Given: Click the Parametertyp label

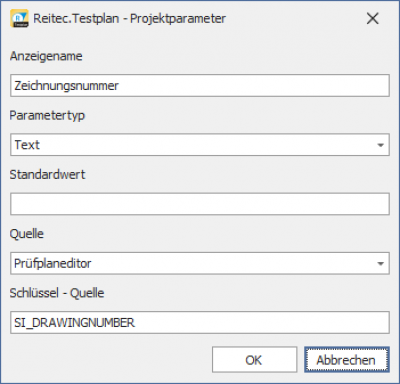Looking at the screenshot, I should (47, 116).
